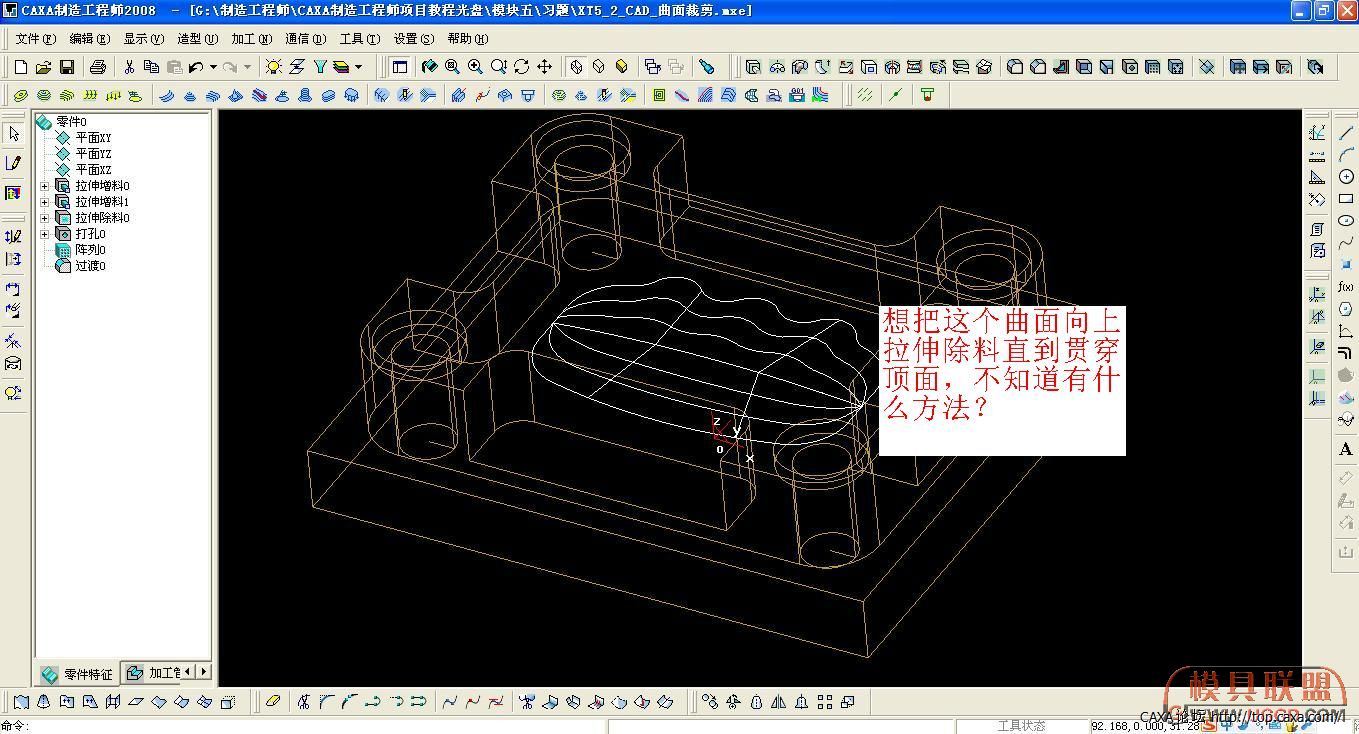
Task: Toggle the feature tree panel button
Action: (400, 67)
